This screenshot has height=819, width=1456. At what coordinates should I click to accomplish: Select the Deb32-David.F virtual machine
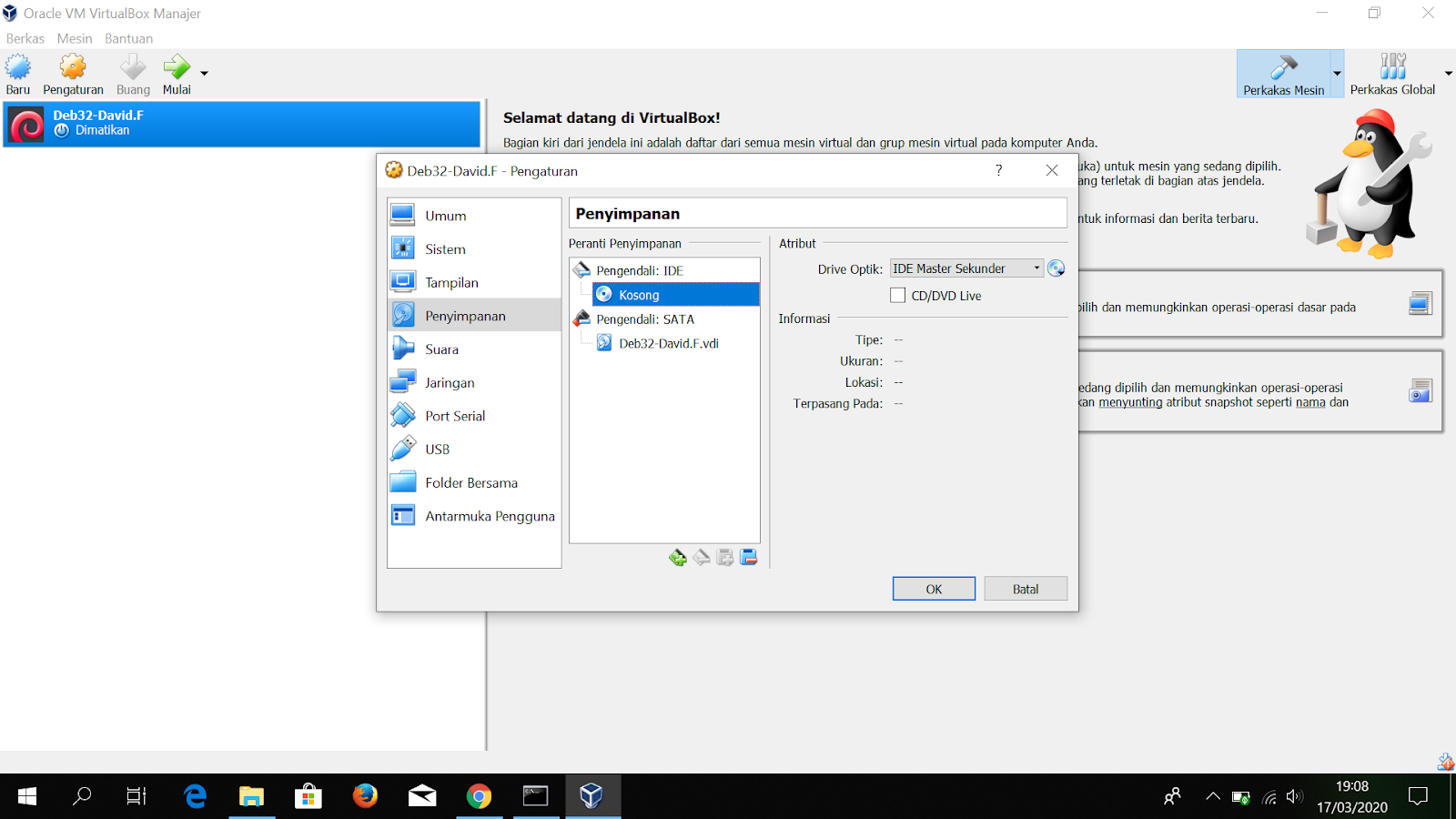click(242, 123)
